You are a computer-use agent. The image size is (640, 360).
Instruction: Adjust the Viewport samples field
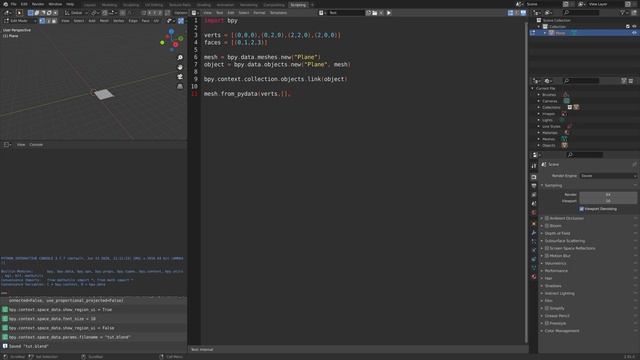point(608,201)
